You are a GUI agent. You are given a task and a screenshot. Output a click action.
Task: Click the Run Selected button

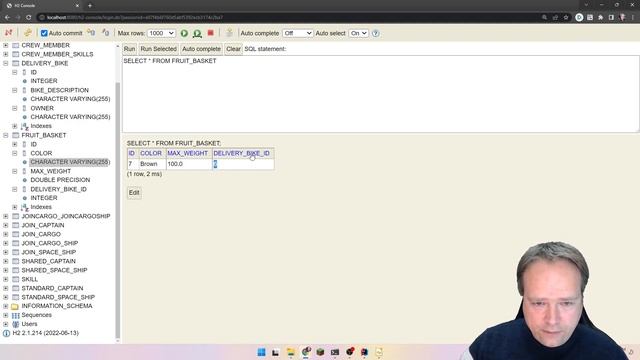tap(158, 49)
